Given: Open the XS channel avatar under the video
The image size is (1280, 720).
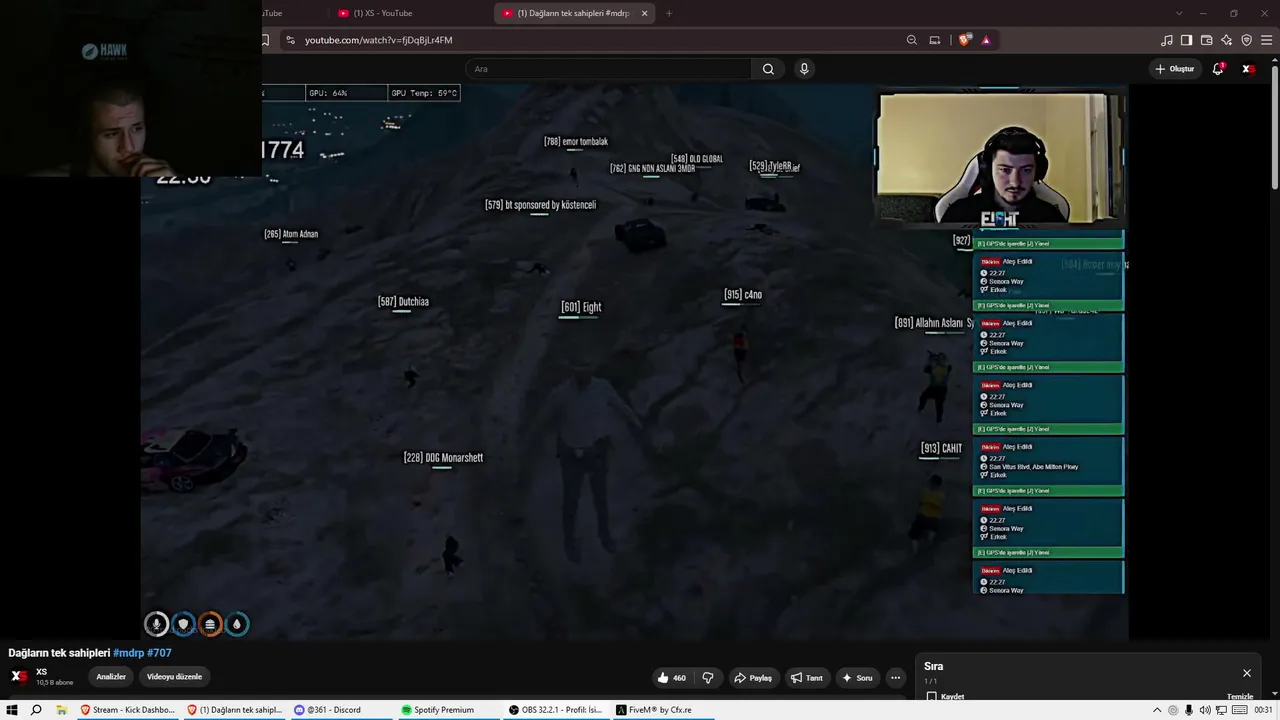Looking at the screenshot, I should [x=19, y=676].
